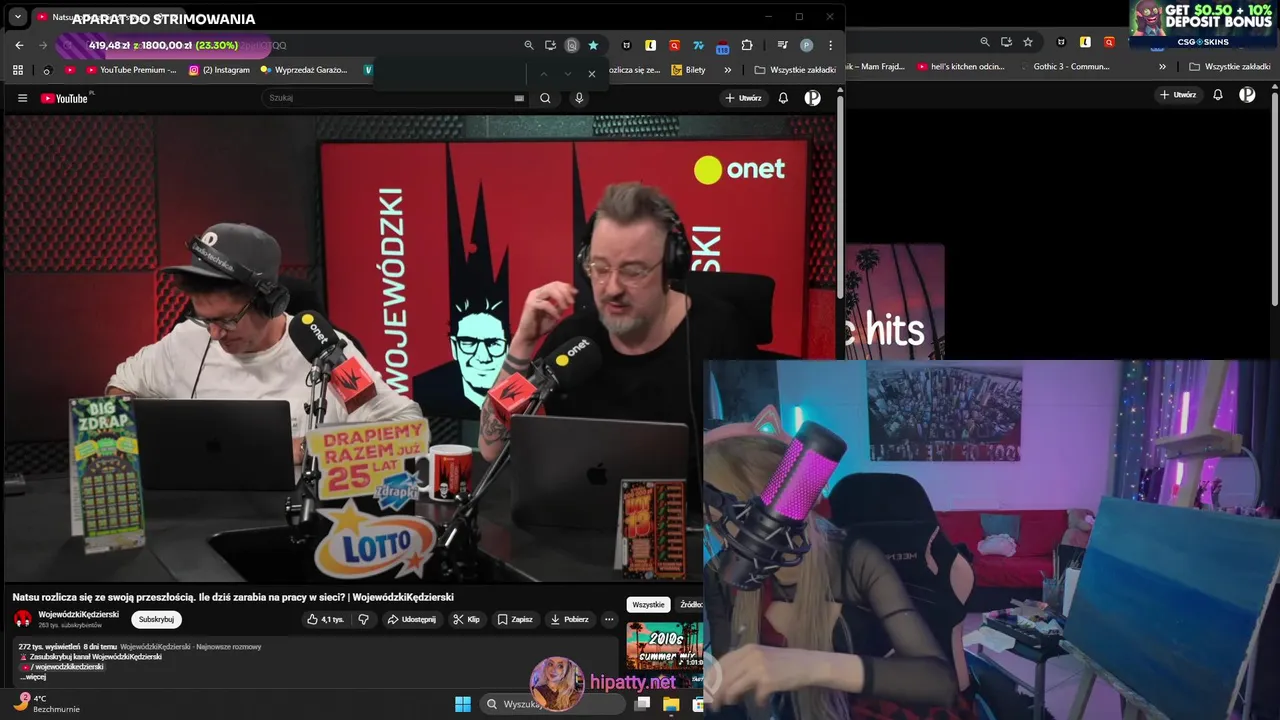Open notifications bell in the background YouTube window
Image resolution: width=1280 pixels, height=720 pixels.
point(1218,95)
